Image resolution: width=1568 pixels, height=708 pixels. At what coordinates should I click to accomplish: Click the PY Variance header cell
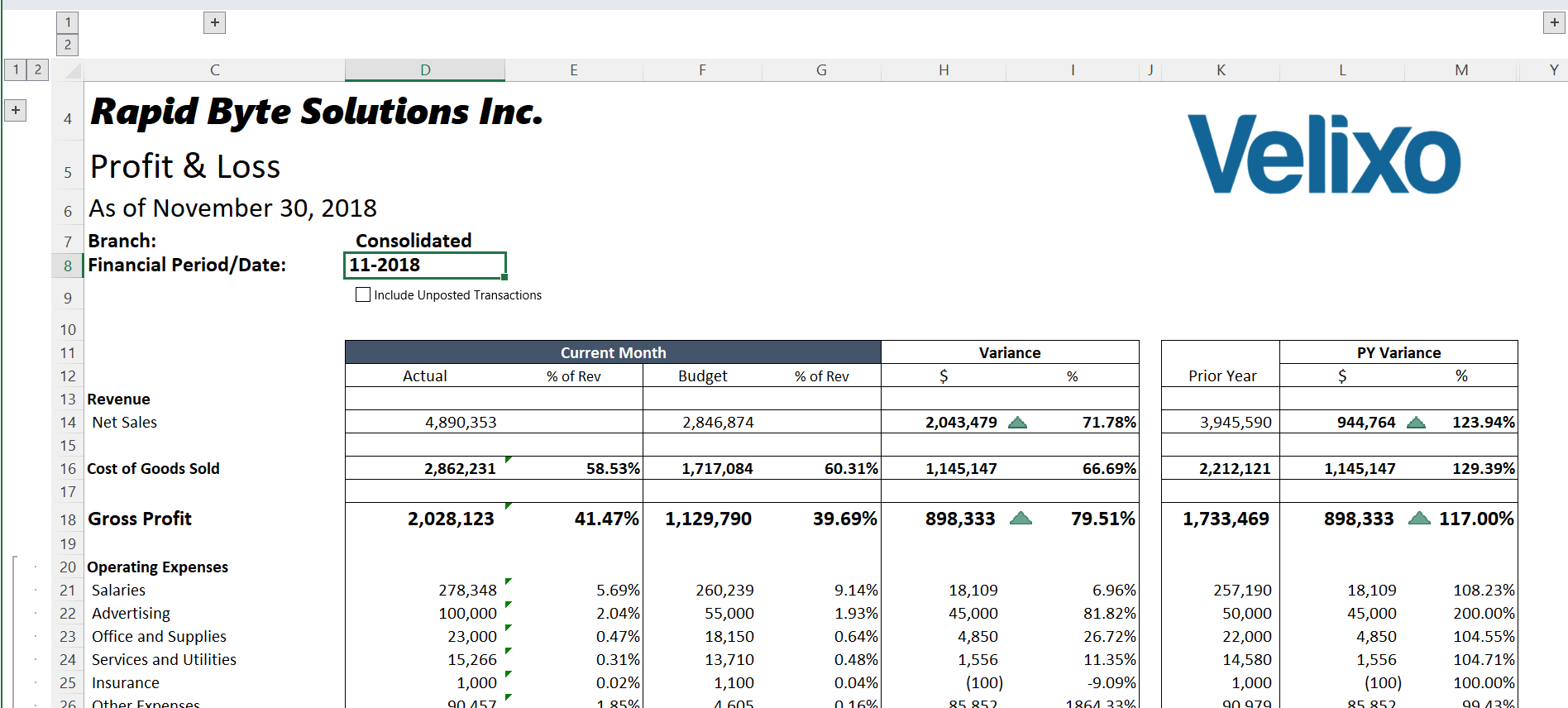tap(1398, 352)
